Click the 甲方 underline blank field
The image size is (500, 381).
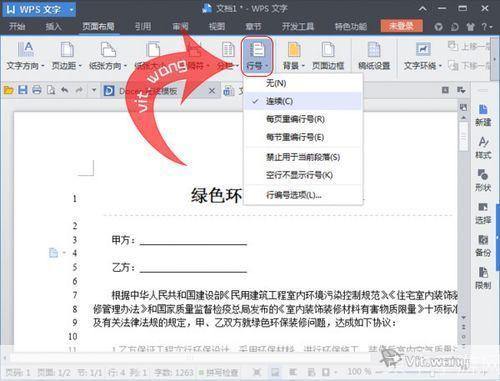coord(193,241)
